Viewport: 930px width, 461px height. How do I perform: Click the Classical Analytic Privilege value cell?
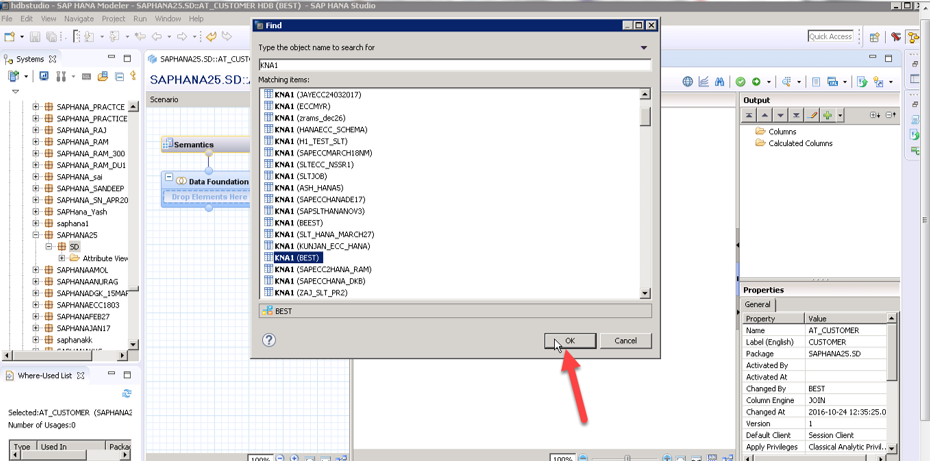pos(846,447)
